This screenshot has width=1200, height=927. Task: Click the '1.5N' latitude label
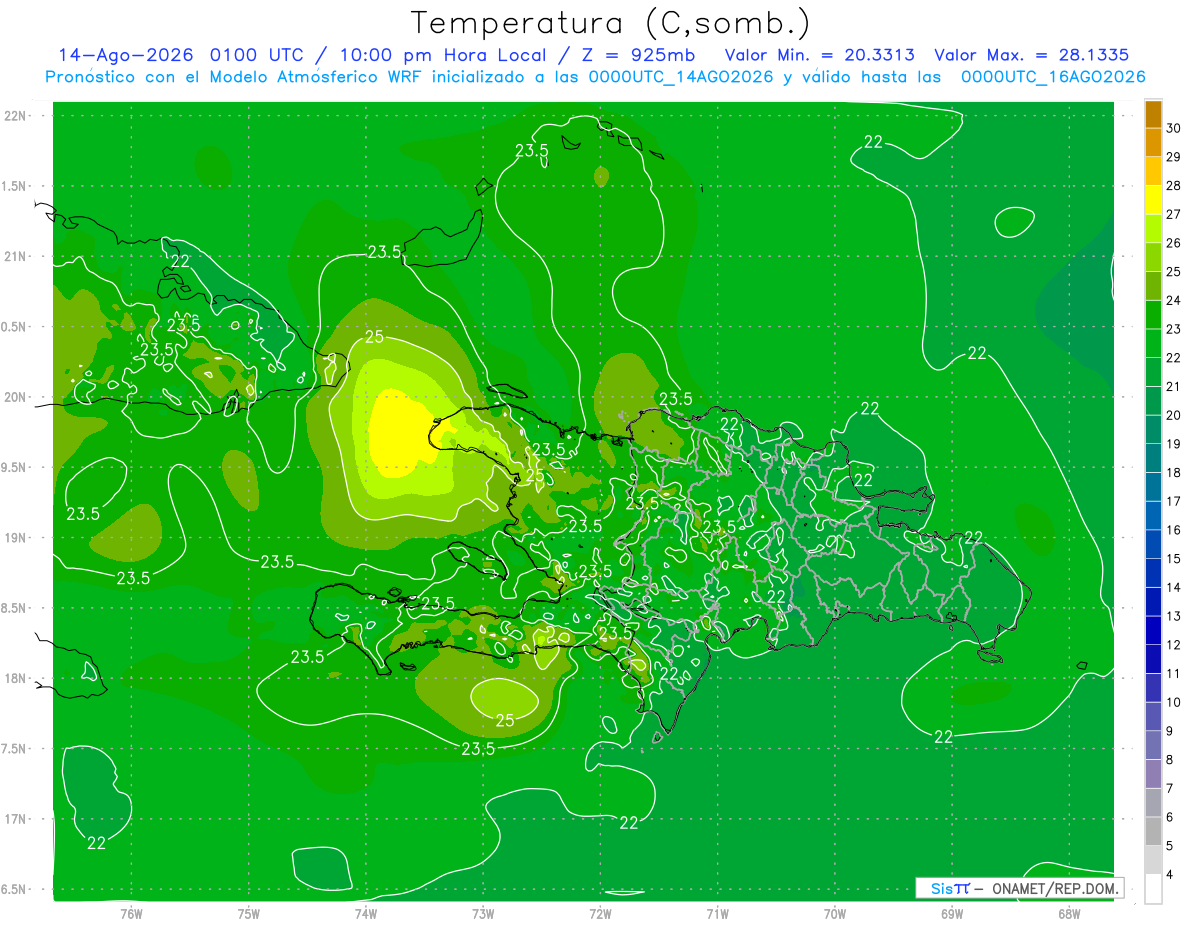click(14, 186)
